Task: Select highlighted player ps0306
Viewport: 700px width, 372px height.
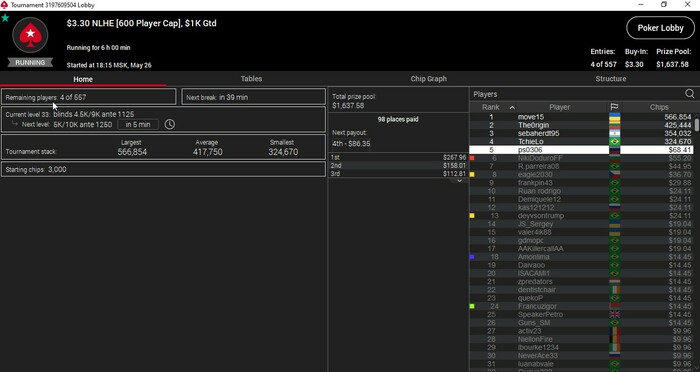Action: click(581, 150)
